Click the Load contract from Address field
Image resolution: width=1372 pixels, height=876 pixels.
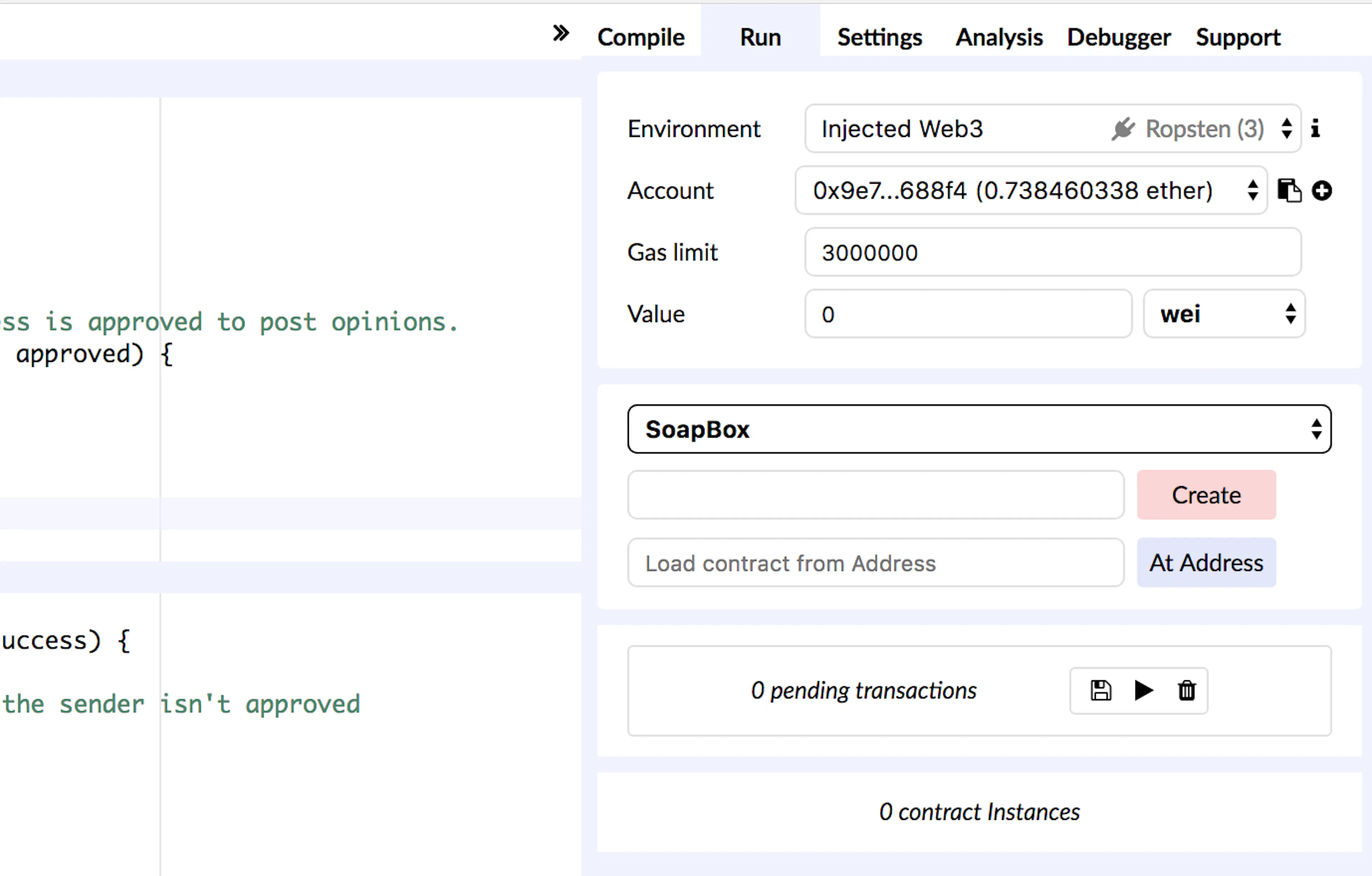click(x=875, y=563)
